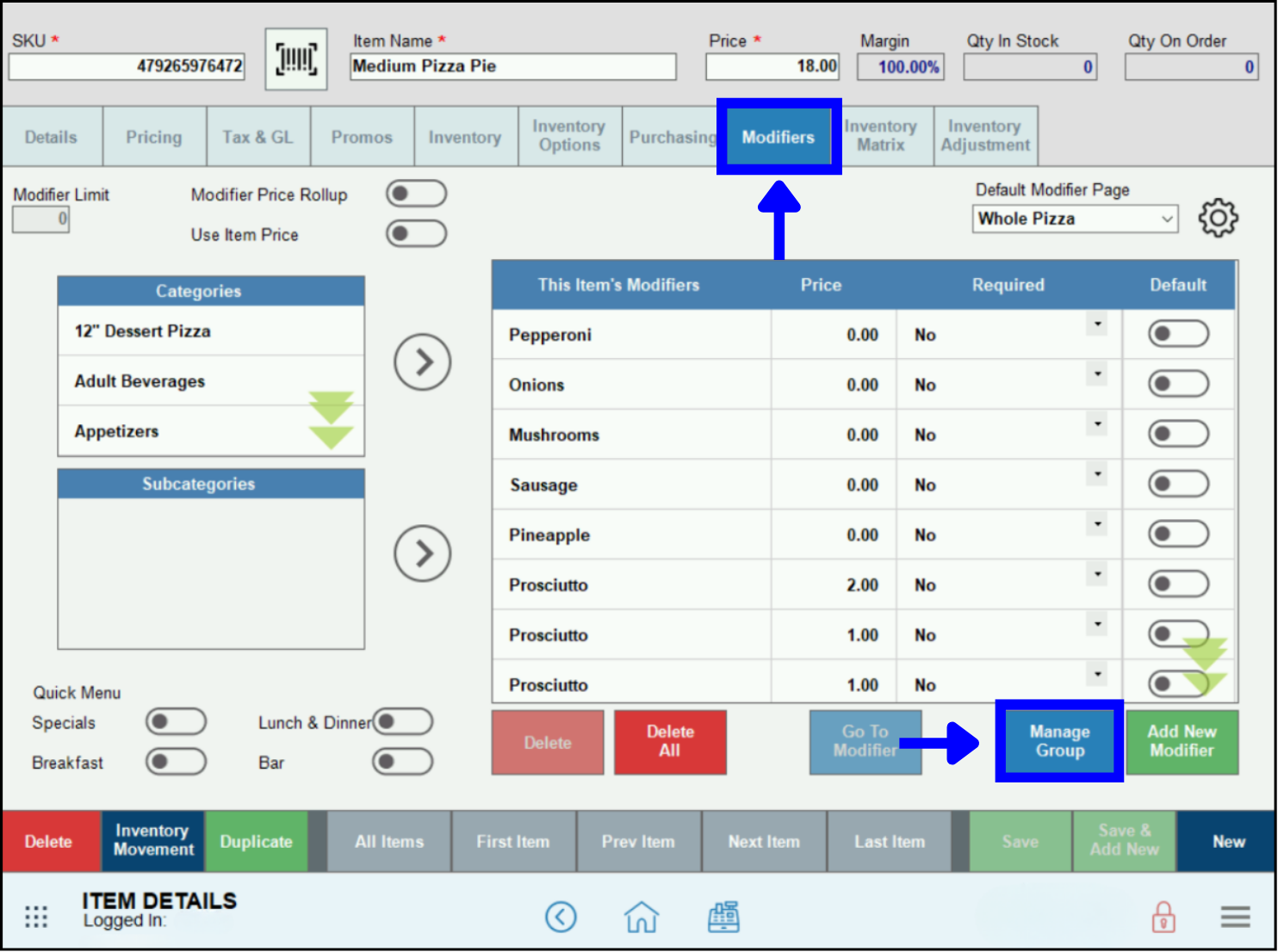The width and height of the screenshot is (1278, 952).
Task: Open the hamburger menu icon
Action: (1235, 917)
